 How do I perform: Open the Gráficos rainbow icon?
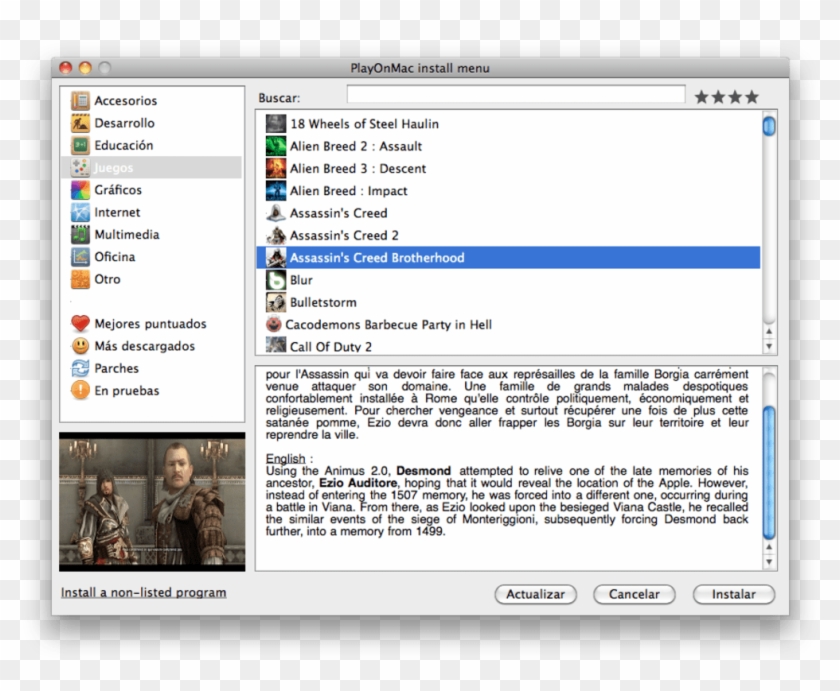[80, 190]
